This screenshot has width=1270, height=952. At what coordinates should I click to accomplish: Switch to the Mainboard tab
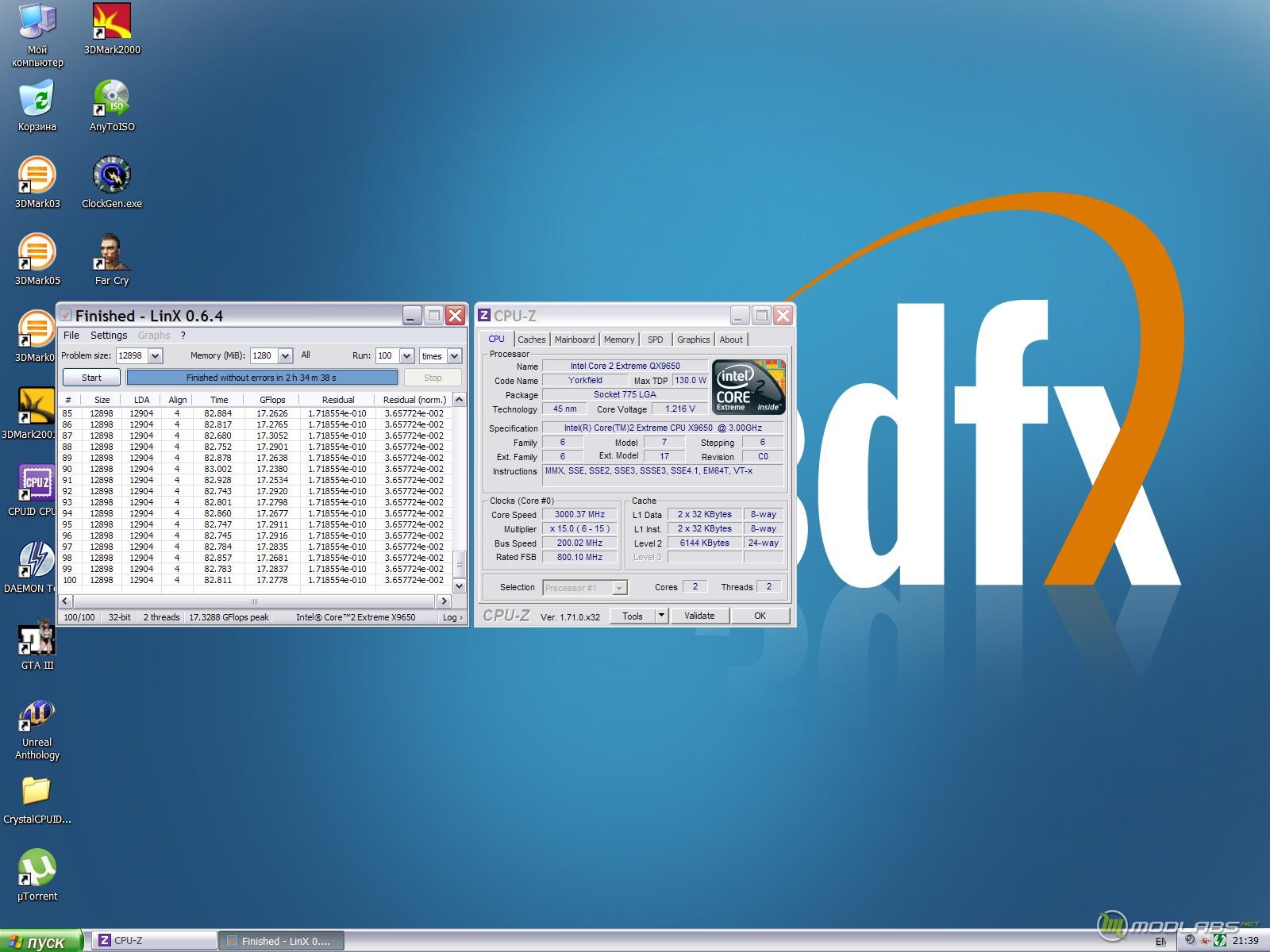[x=575, y=340]
